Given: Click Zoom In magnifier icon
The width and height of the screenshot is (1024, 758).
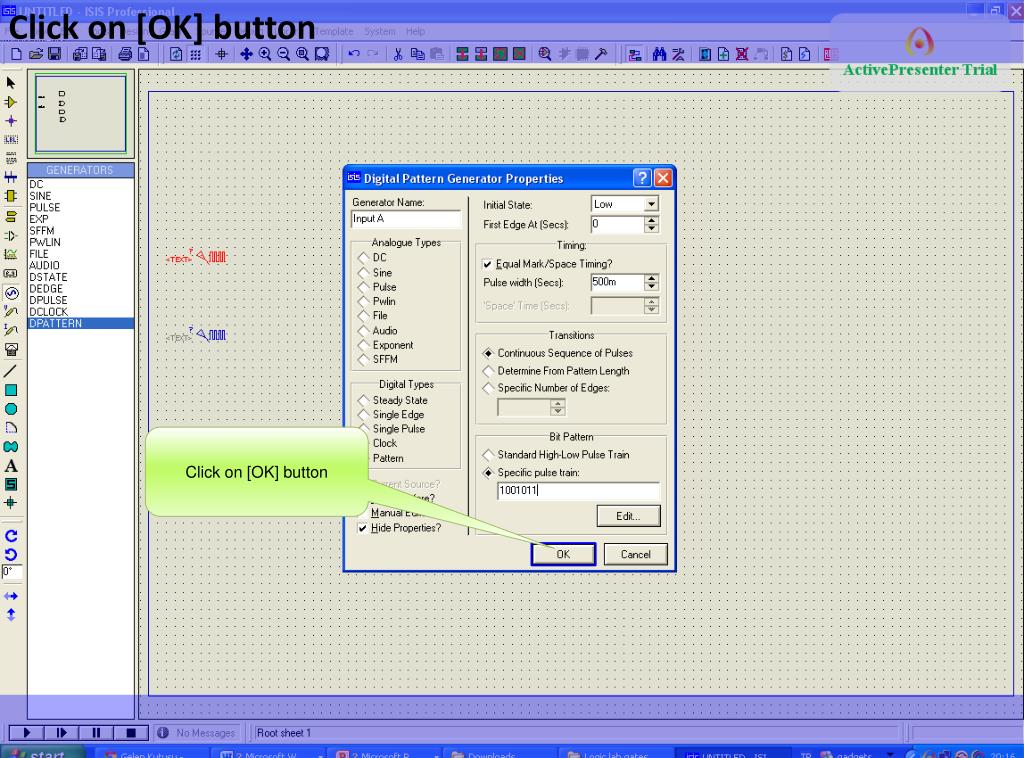Looking at the screenshot, I should pos(264,54).
